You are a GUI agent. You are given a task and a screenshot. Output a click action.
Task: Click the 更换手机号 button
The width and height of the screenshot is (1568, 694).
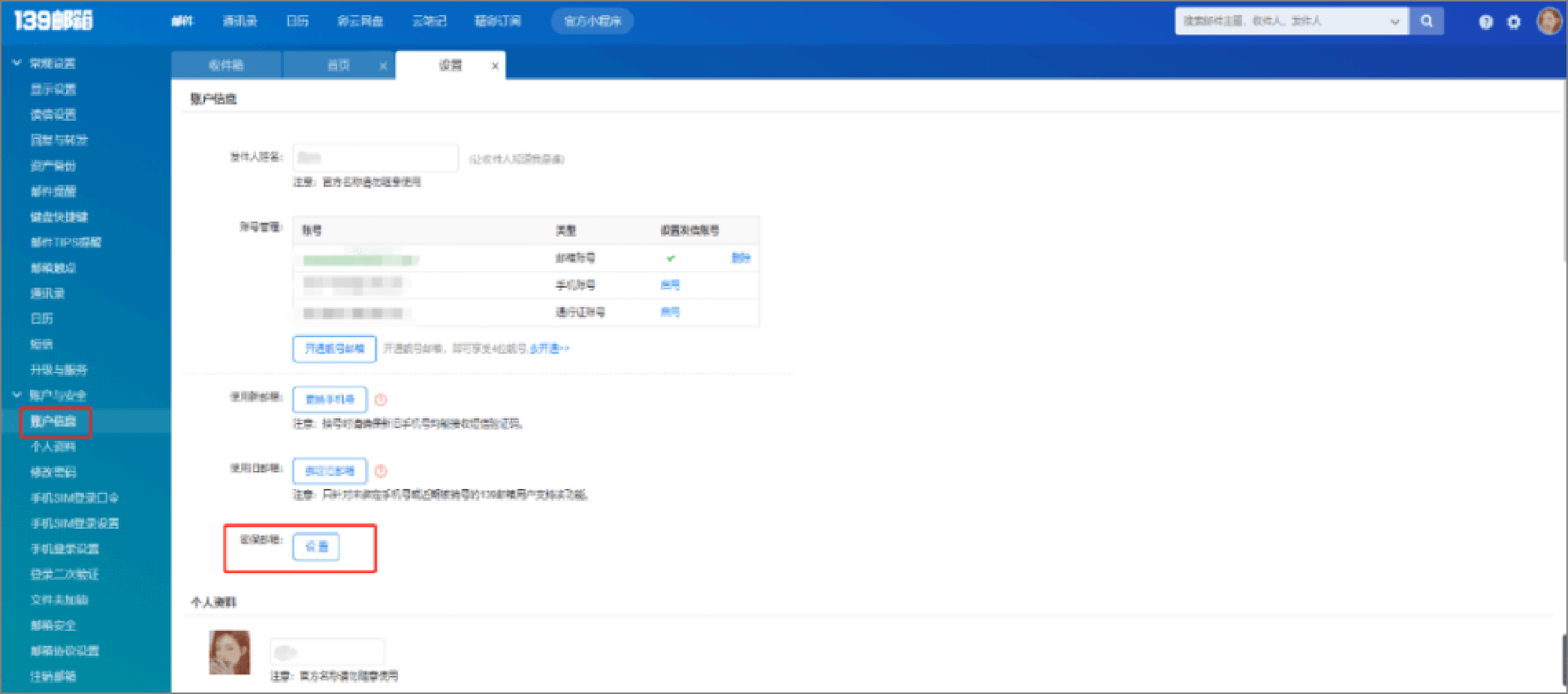(330, 400)
